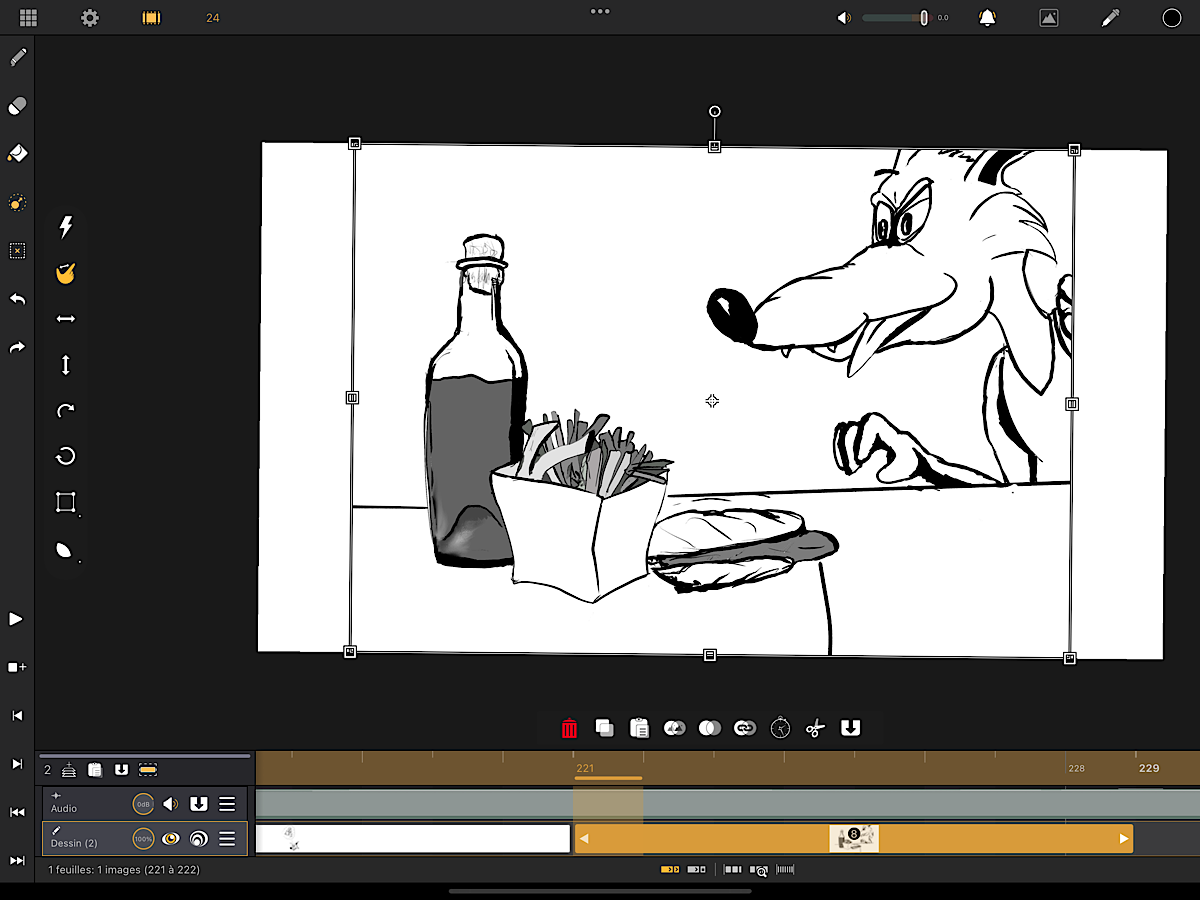This screenshot has width=1200, height=900.
Task: Import audio with Audio layer arrow
Action: click(x=199, y=804)
